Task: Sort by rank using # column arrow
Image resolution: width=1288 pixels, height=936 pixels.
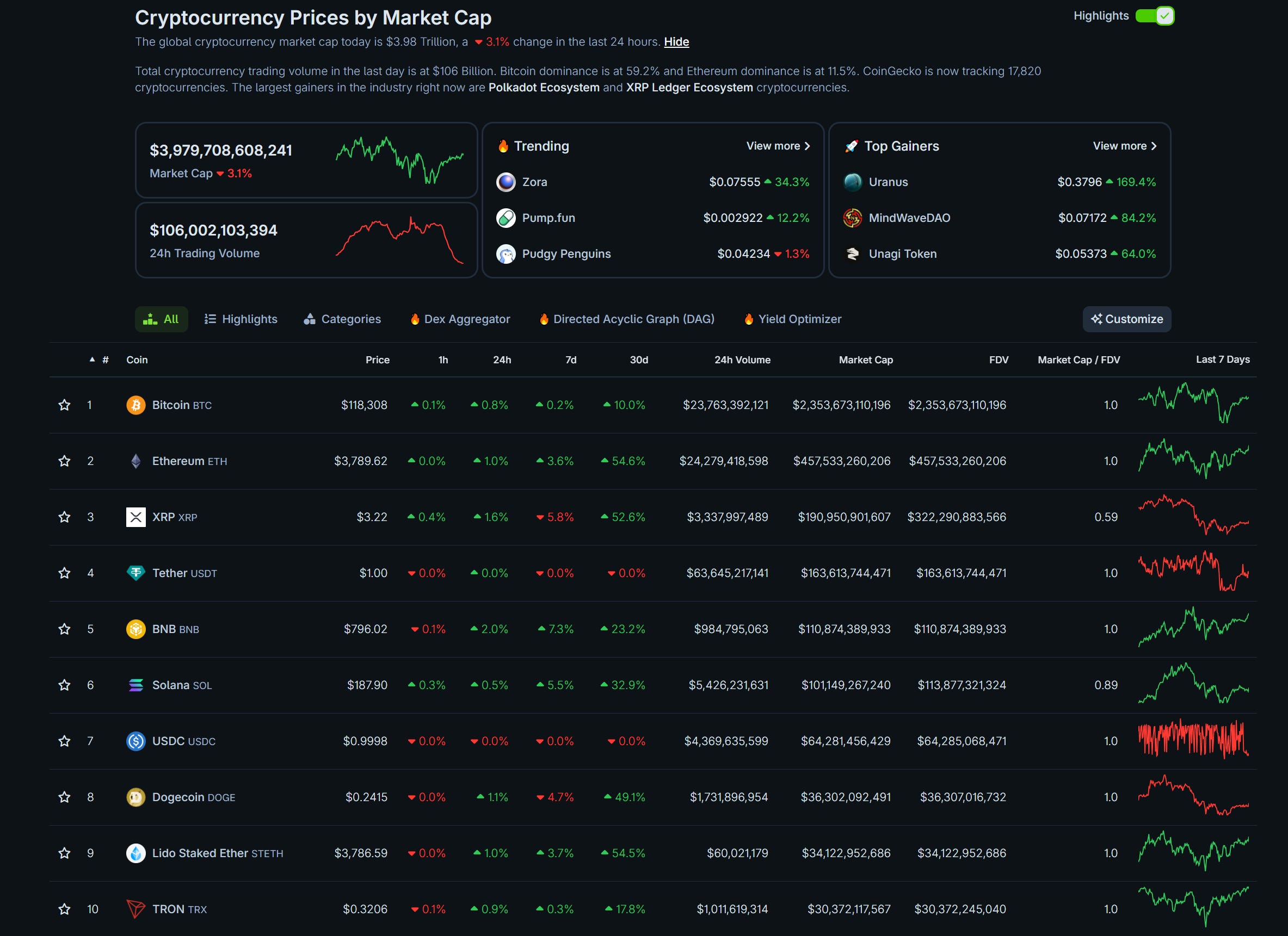Action: tap(93, 359)
